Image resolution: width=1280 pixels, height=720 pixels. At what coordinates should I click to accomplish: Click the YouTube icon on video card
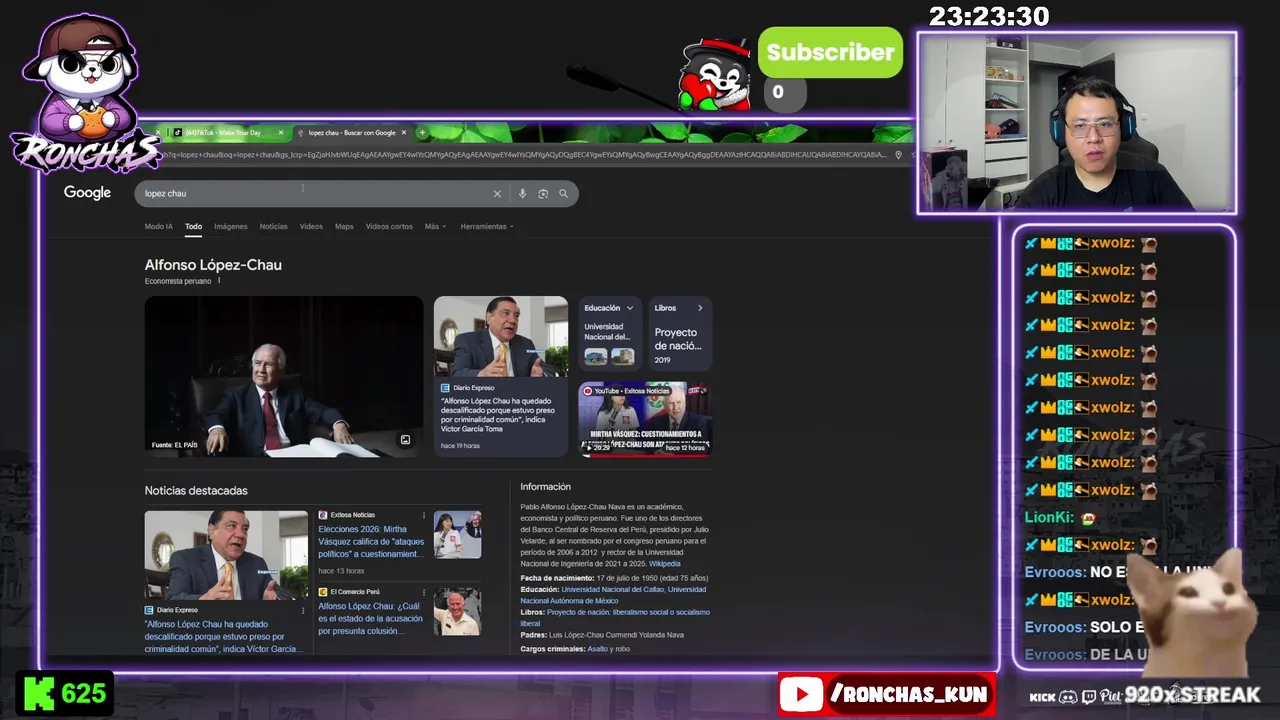point(588,391)
